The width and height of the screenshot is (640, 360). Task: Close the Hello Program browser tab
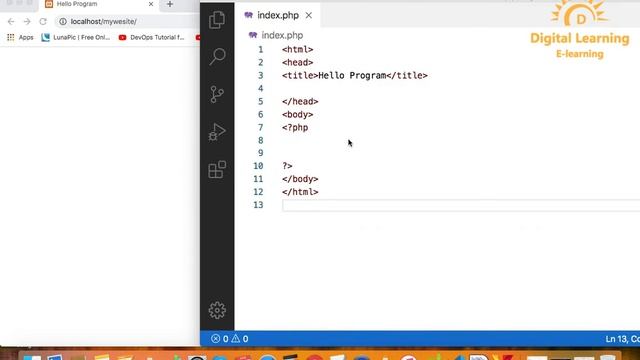(151, 4)
